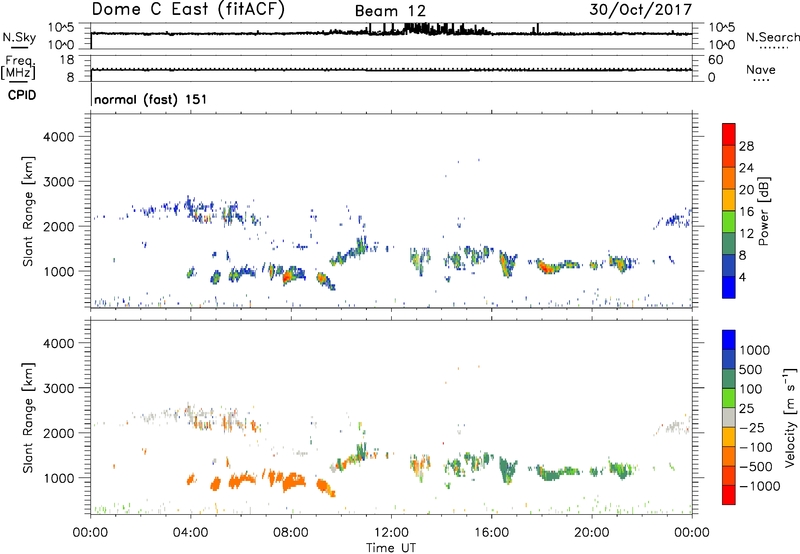Click the "-25" tick on Velocity color bar
Image resolution: width=800 pixels, height=554 pixels.
click(753, 427)
